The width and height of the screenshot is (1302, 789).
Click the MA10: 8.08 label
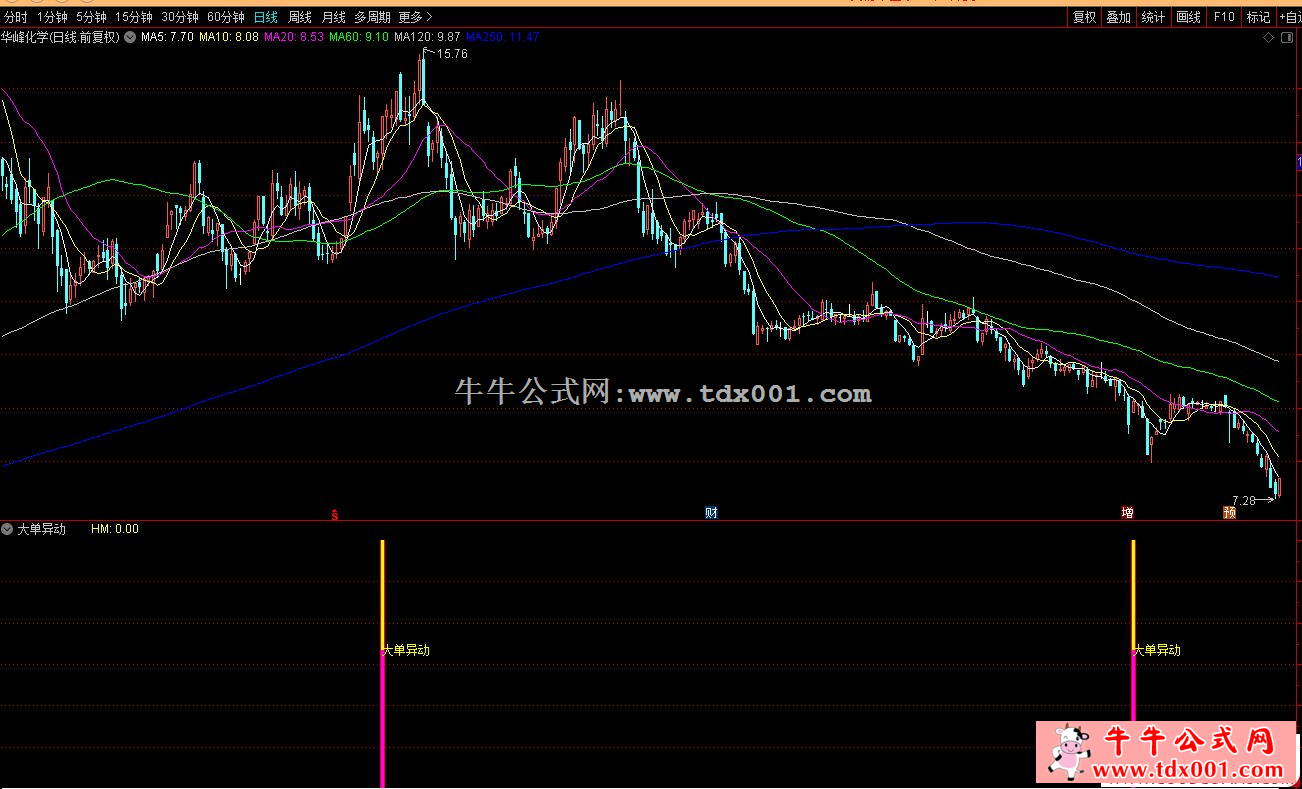229,37
